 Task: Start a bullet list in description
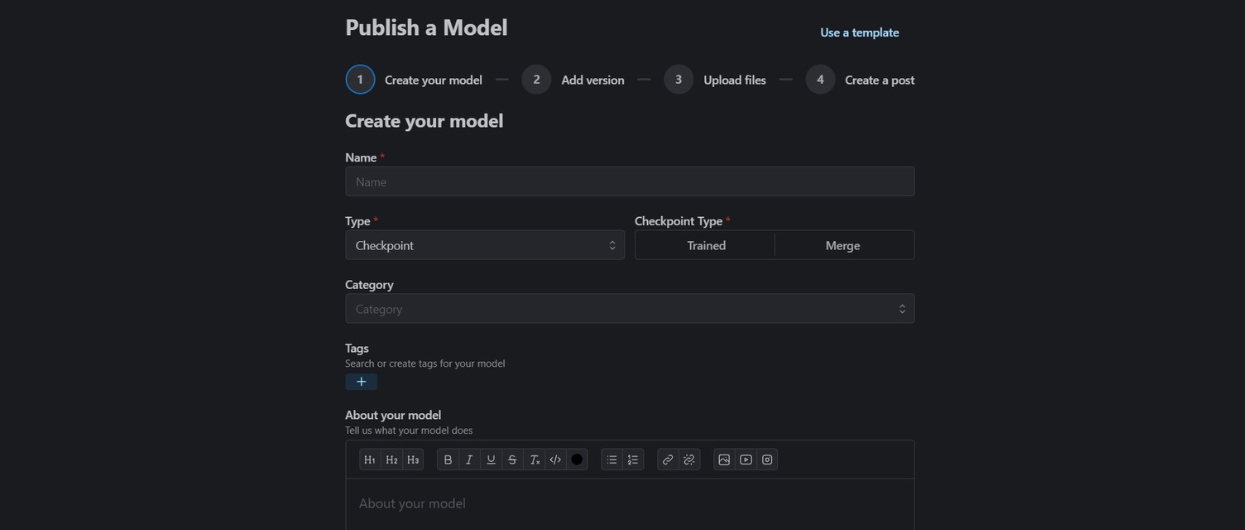612,460
